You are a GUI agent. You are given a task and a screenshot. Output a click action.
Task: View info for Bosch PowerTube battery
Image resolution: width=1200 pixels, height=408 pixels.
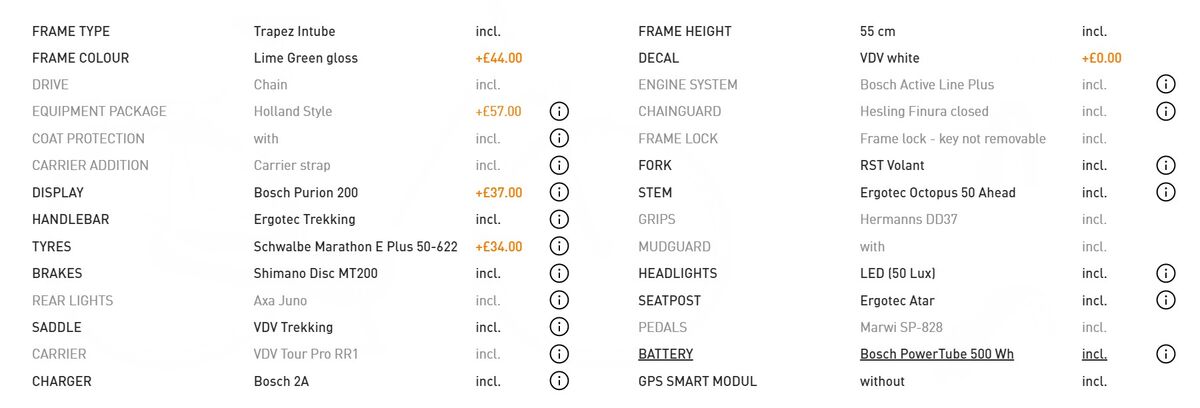click(x=1165, y=354)
